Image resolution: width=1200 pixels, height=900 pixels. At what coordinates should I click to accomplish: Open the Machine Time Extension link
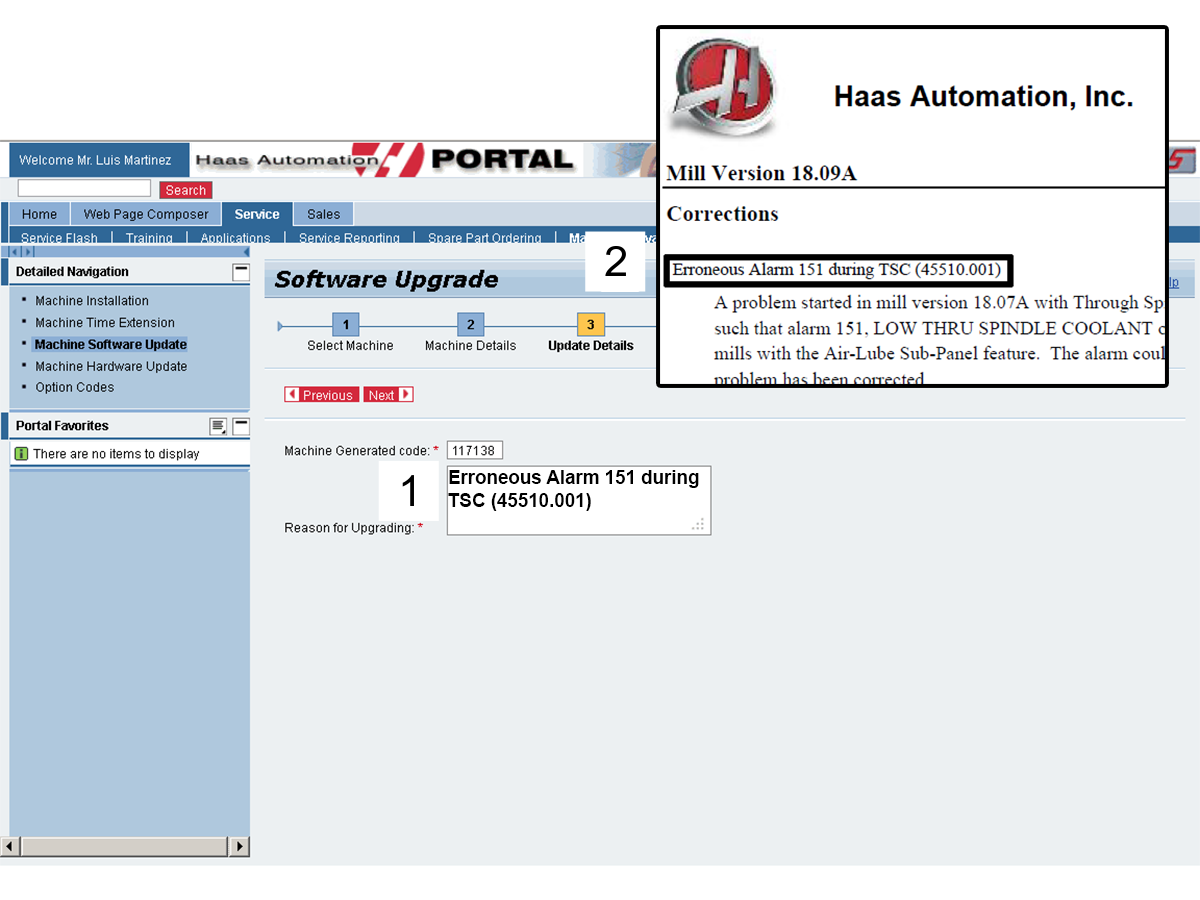(x=105, y=323)
